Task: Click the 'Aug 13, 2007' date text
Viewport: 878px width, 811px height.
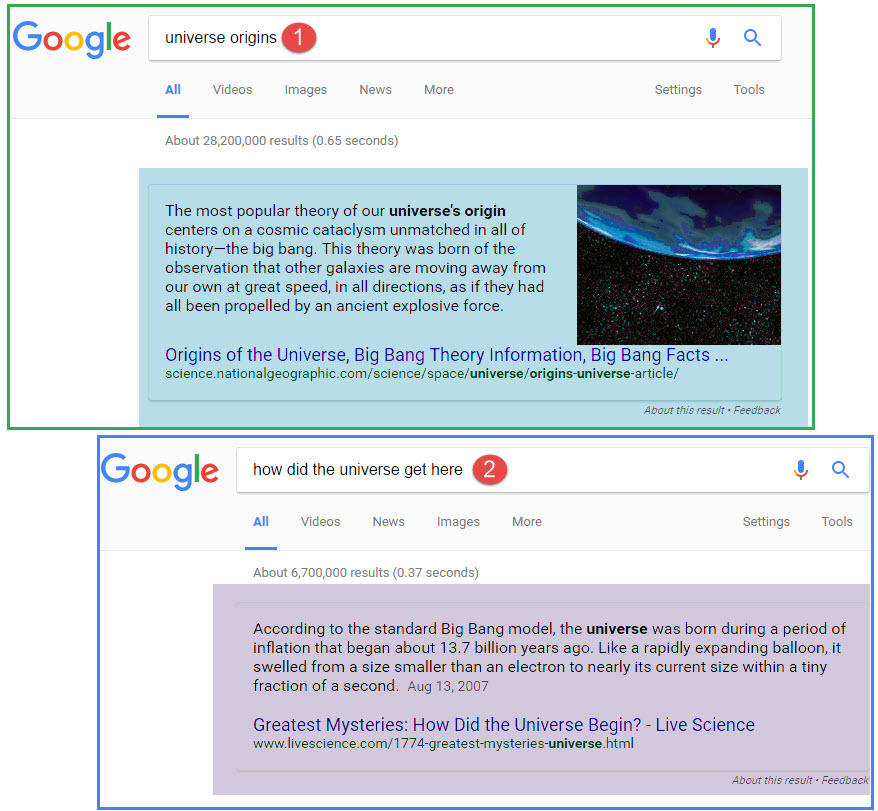Action: (448, 686)
